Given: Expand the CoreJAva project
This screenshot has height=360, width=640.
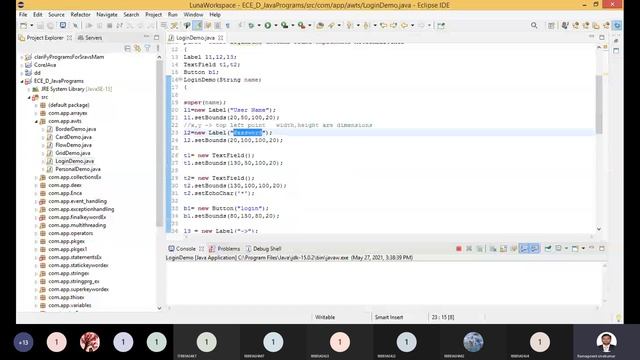Looking at the screenshot, I should coord(22,65).
